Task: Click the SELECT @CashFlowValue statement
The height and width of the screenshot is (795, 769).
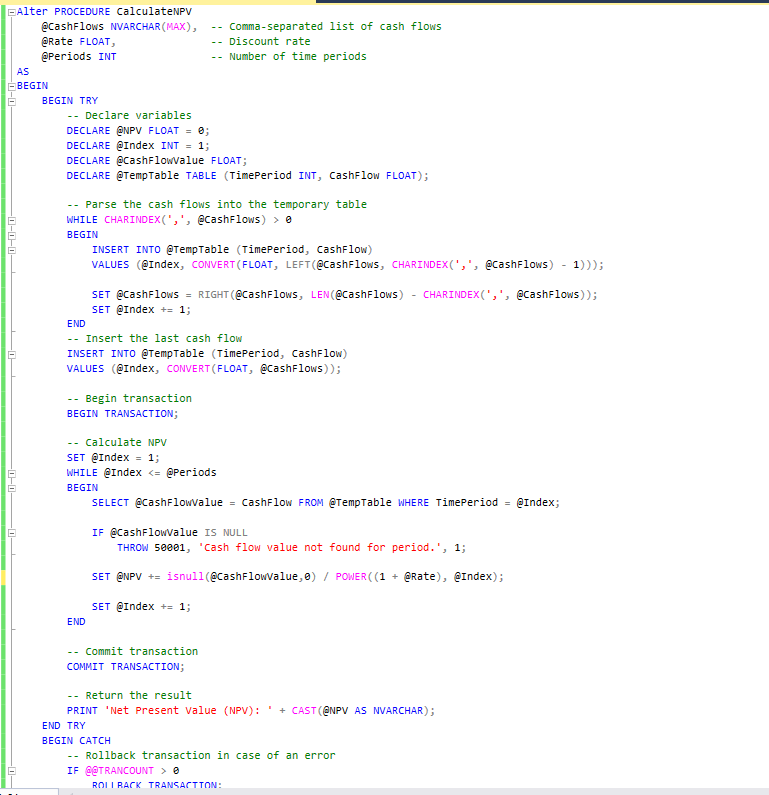Action: point(325,502)
